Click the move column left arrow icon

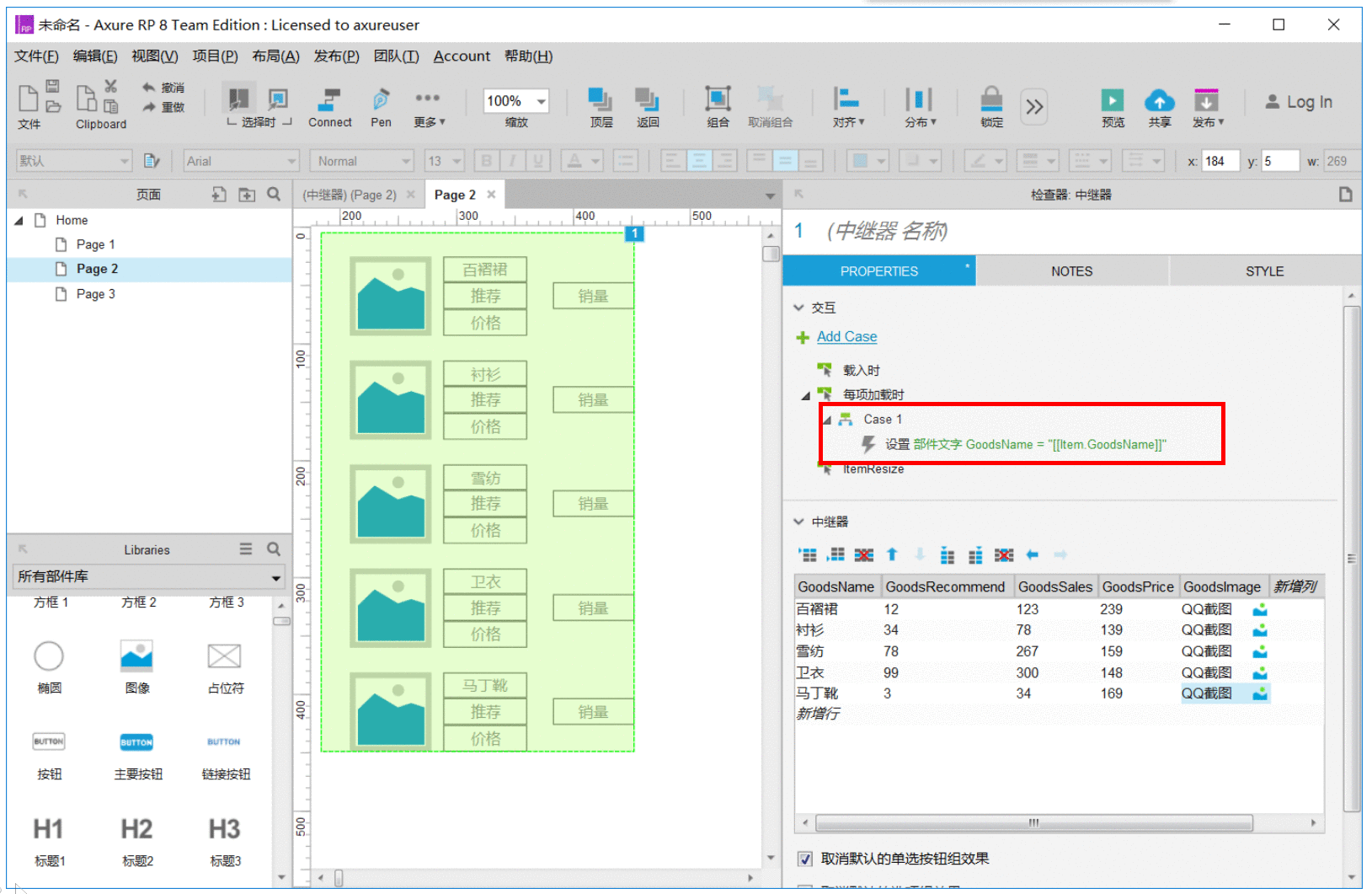click(1033, 554)
